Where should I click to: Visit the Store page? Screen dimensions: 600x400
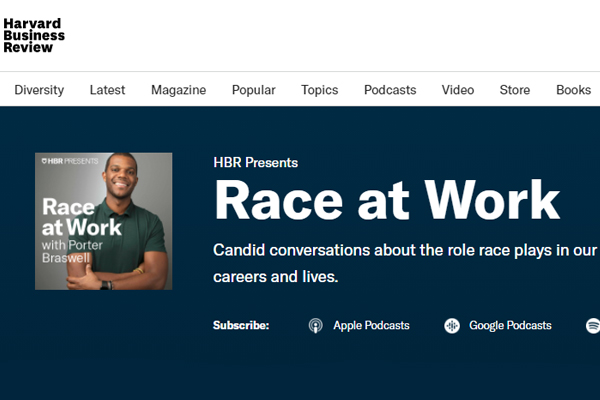pyautogui.click(x=515, y=90)
